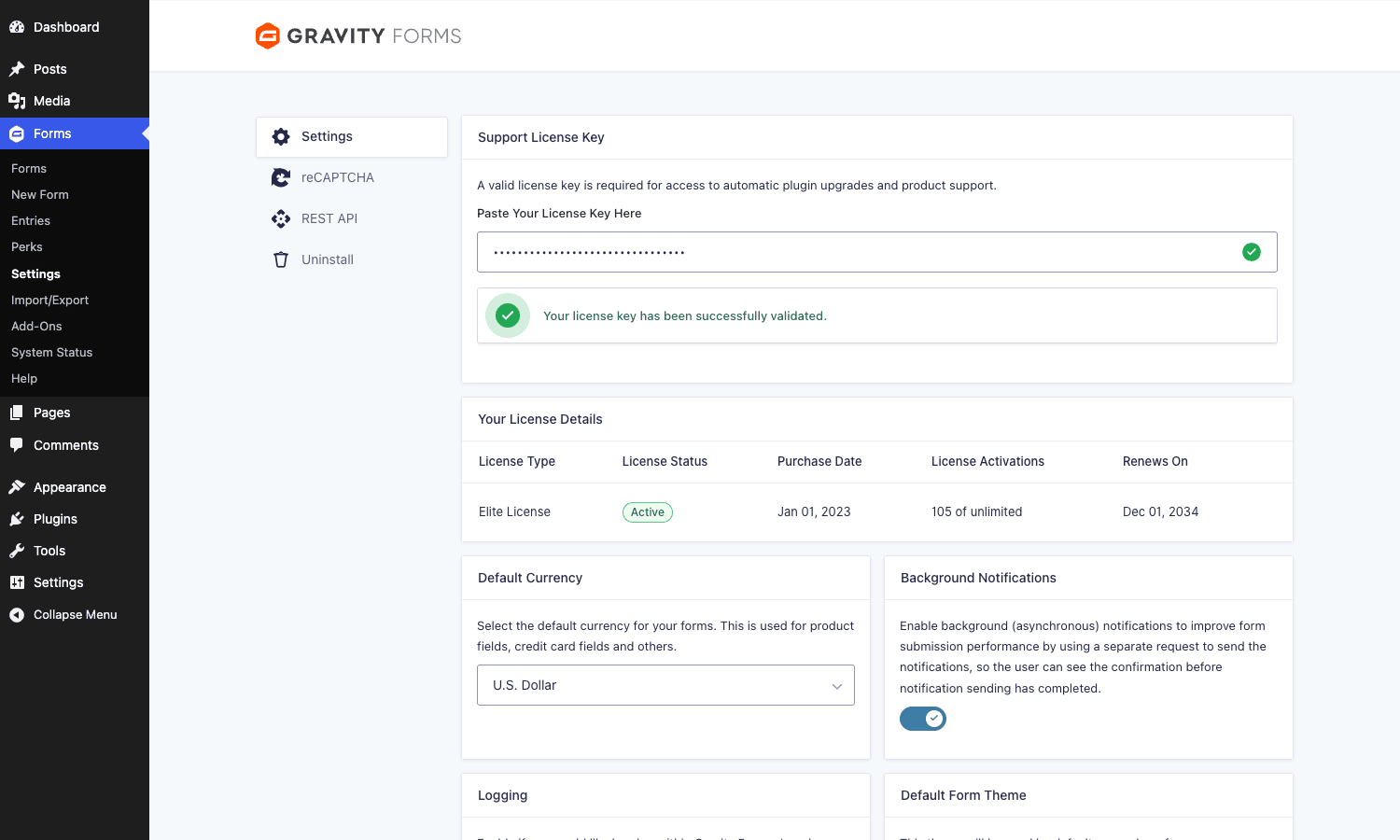Click the WordPress Settings sliders icon
1400x840 pixels.
point(17,582)
